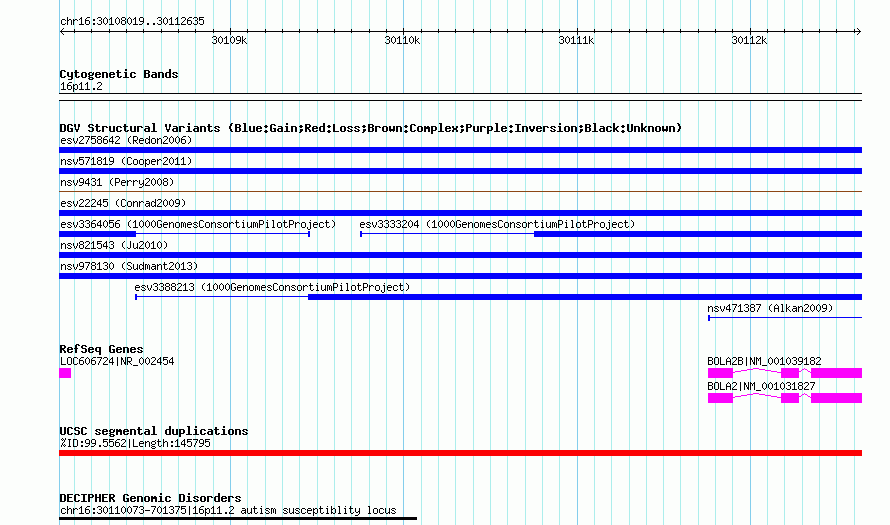Open gene label LOC606724|NR_002454

(117, 362)
